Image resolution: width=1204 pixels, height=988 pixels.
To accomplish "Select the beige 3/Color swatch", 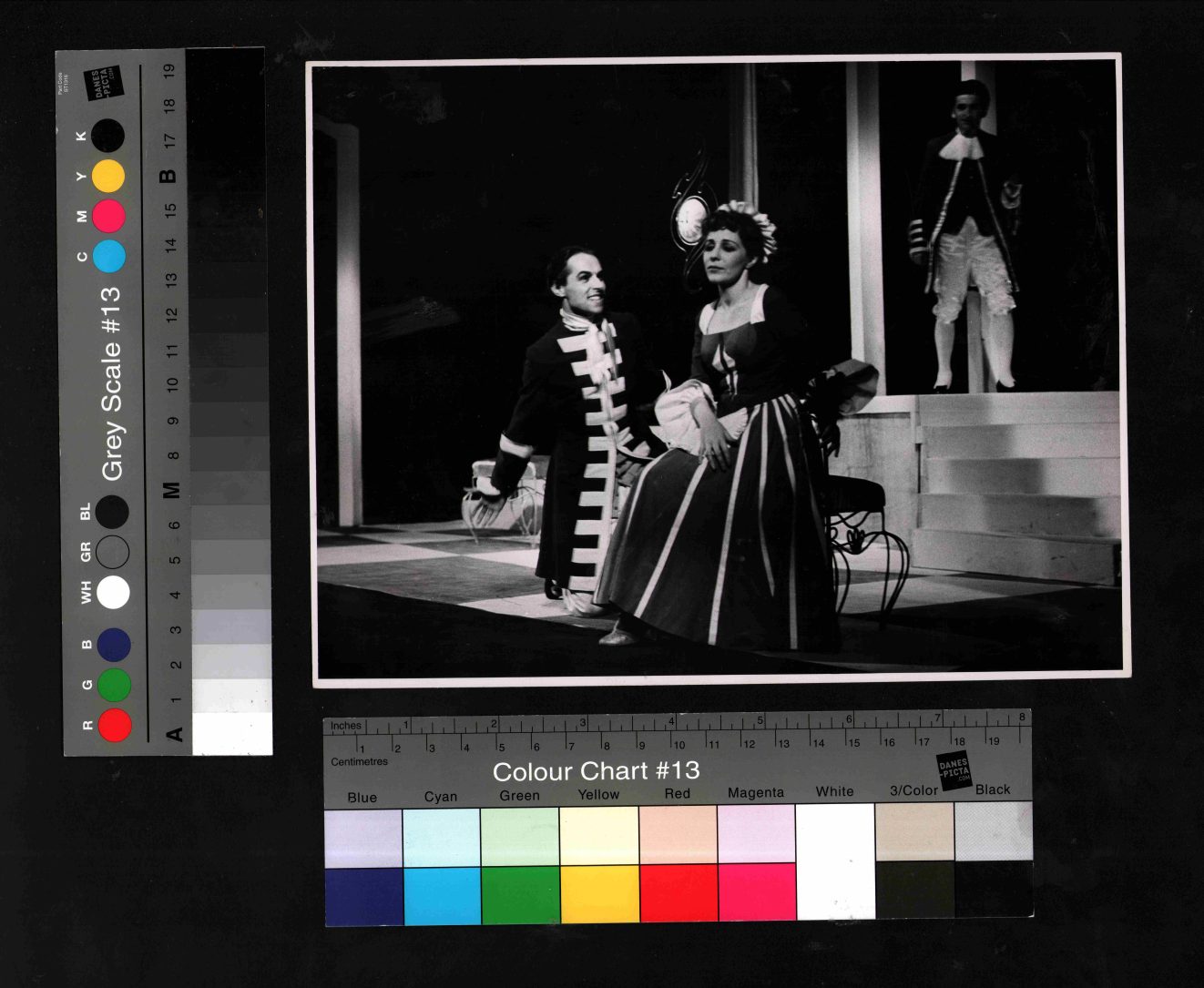I will 914,832.
